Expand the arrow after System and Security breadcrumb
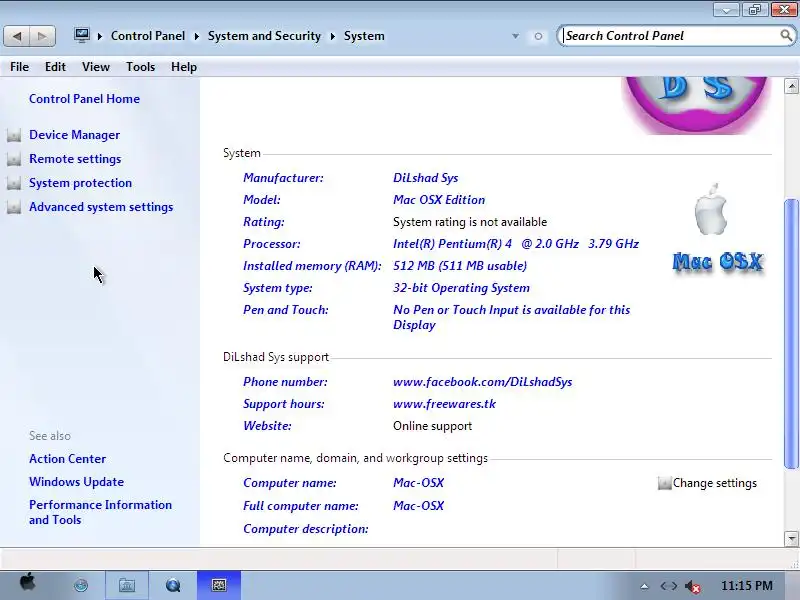This screenshot has width=800, height=600. [x=333, y=36]
